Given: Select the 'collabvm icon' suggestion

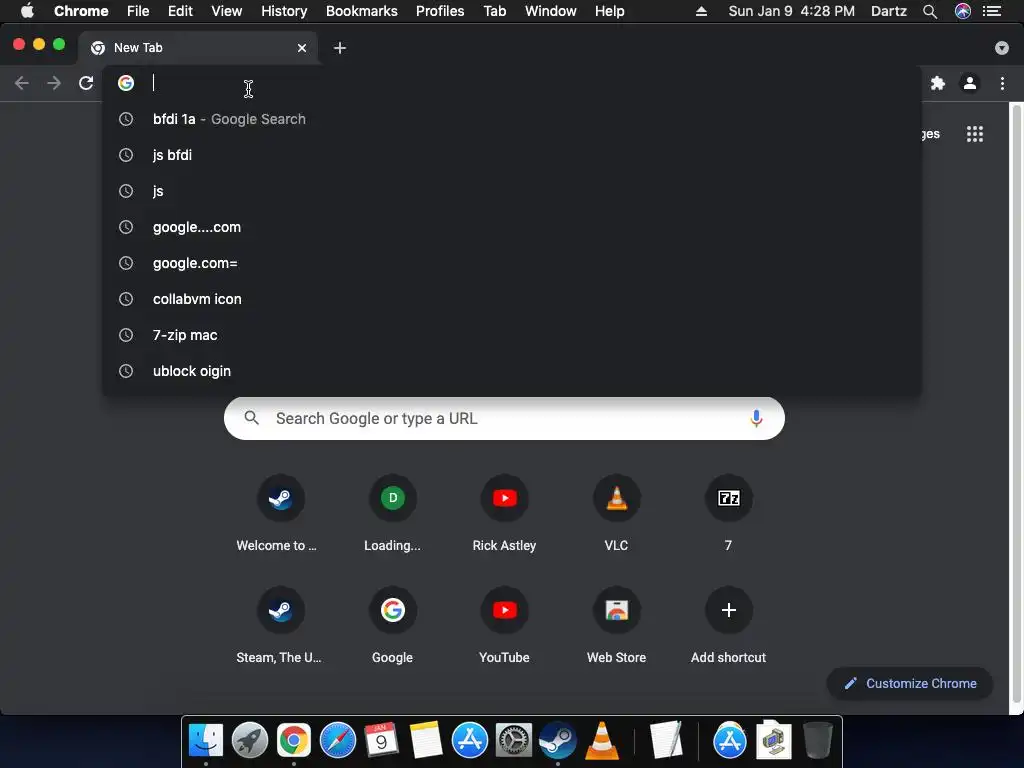Looking at the screenshot, I should point(512,298).
